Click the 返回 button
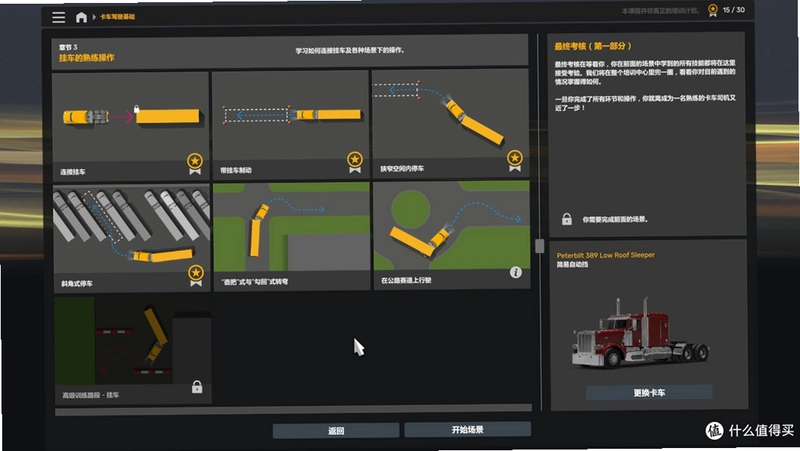 tap(336, 431)
